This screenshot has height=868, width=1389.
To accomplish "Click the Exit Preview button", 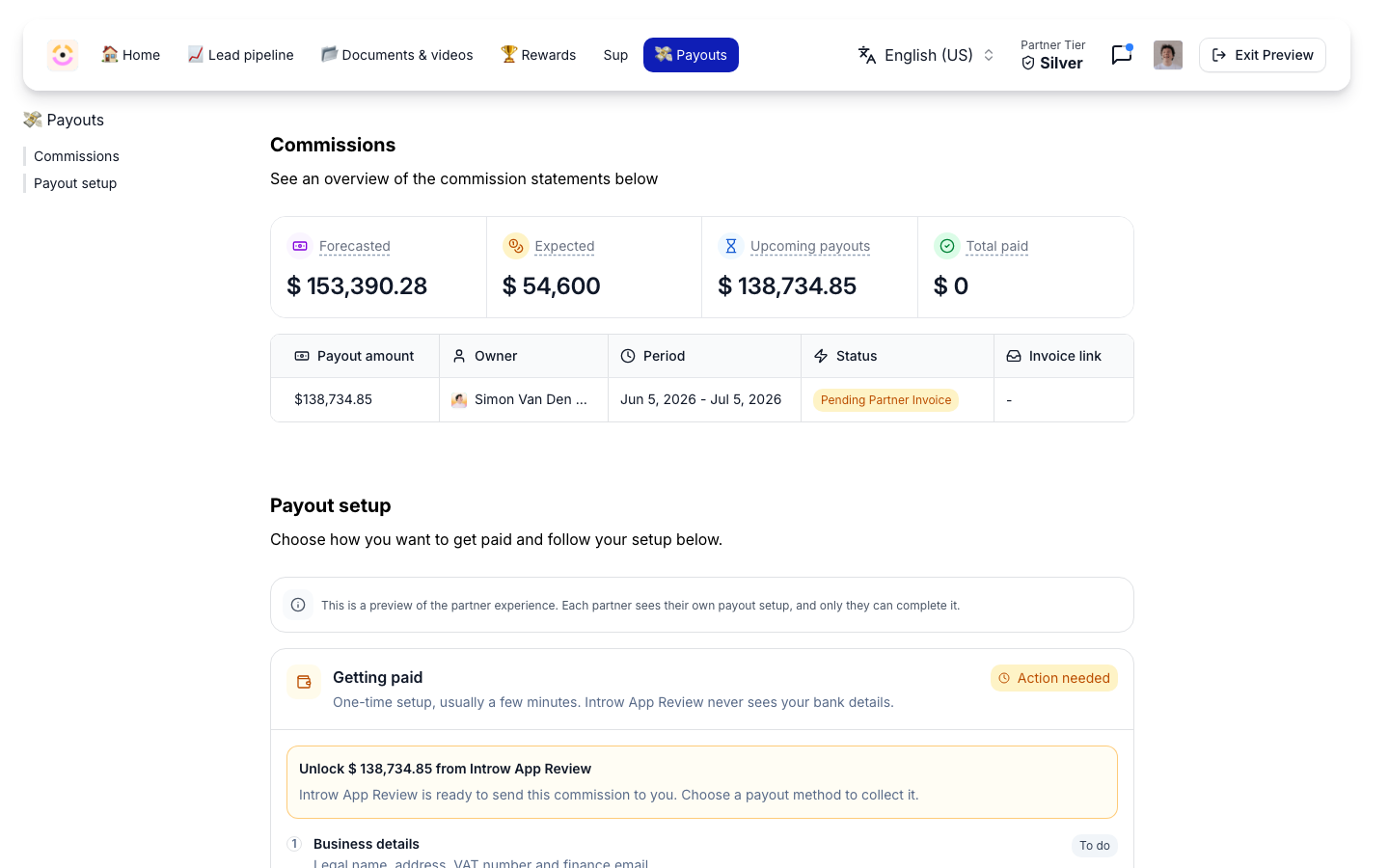I will pyautogui.click(x=1262, y=55).
